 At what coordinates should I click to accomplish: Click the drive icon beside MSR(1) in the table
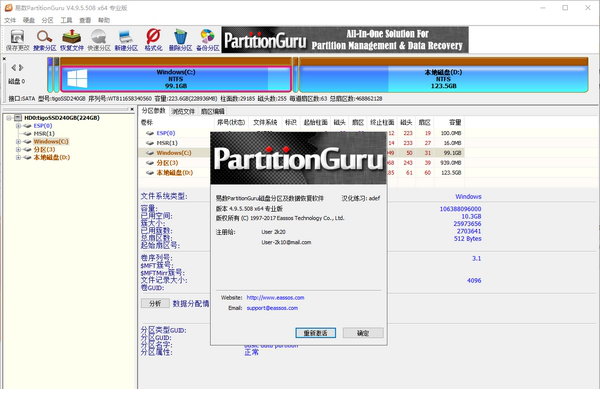click(x=150, y=143)
